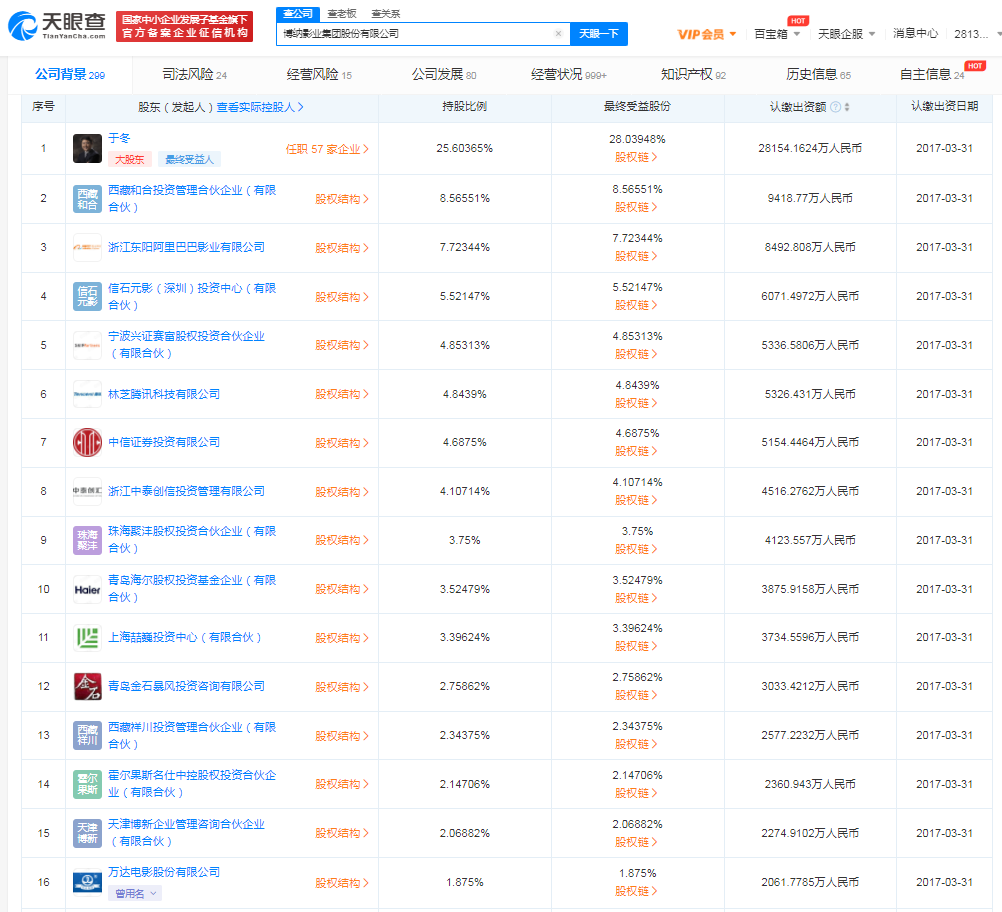Click the portrait photo of 于冬
This screenshot has height=912, width=1002.
[x=88, y=148]
